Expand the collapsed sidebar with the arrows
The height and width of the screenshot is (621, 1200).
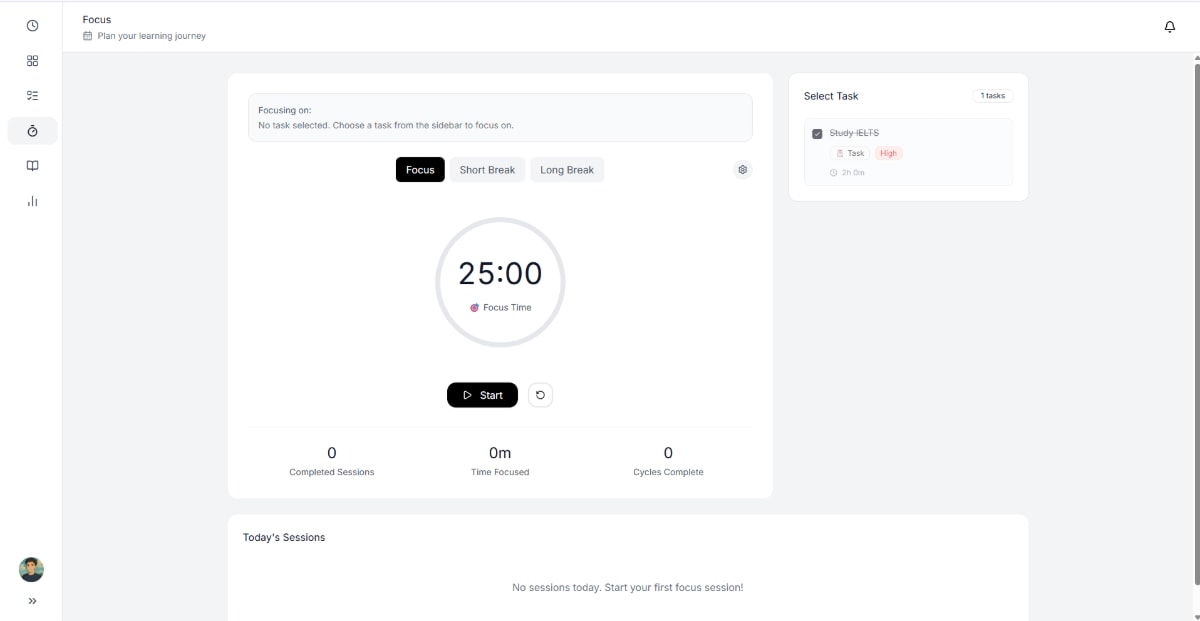click(x=32, y=600)
